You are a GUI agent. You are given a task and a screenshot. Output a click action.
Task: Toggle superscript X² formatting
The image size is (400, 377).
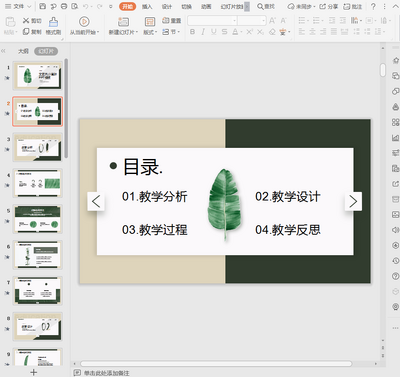click(250, 32)
